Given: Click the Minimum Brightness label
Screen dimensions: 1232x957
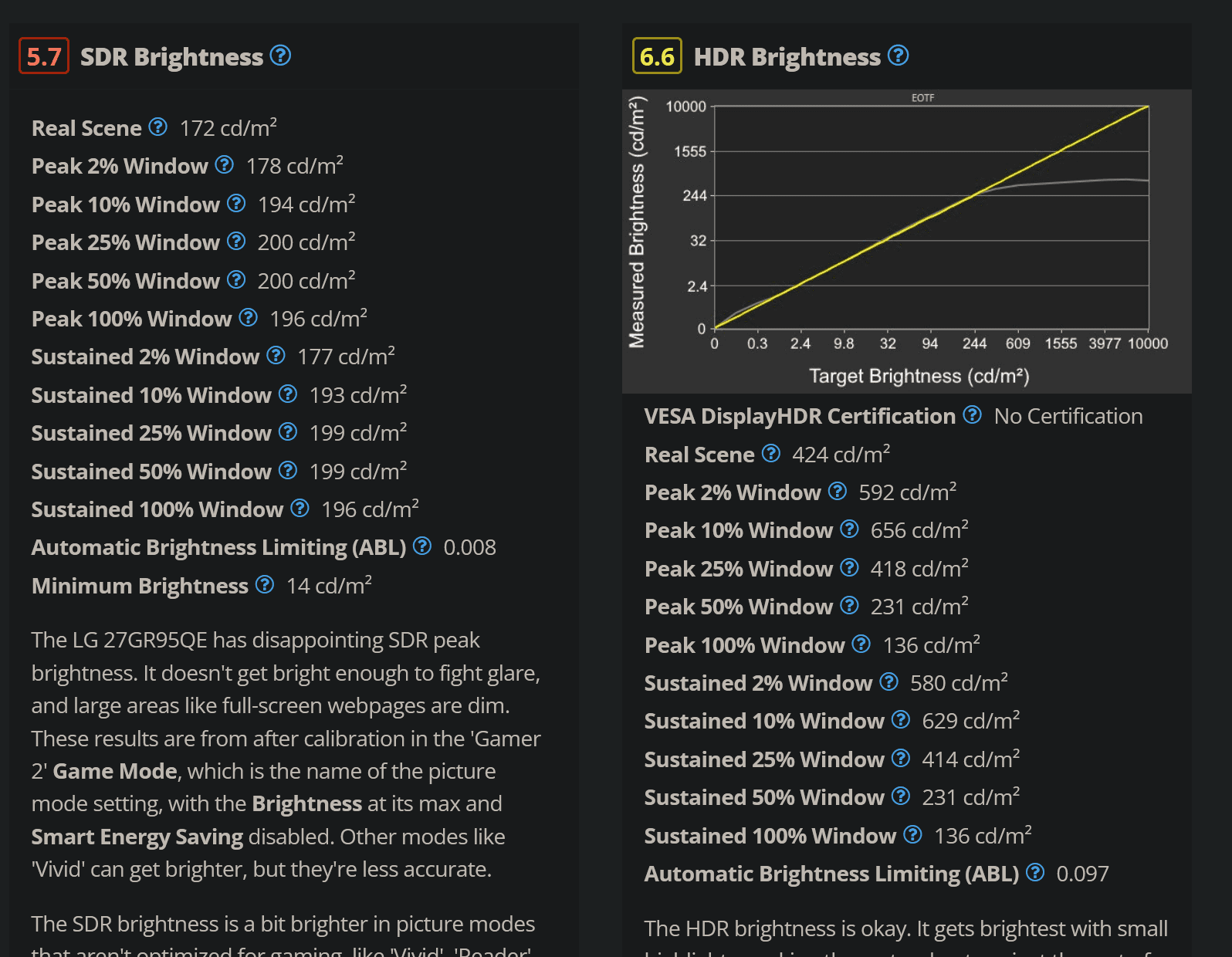Looking at the screenshot, I should click(140, 586).
